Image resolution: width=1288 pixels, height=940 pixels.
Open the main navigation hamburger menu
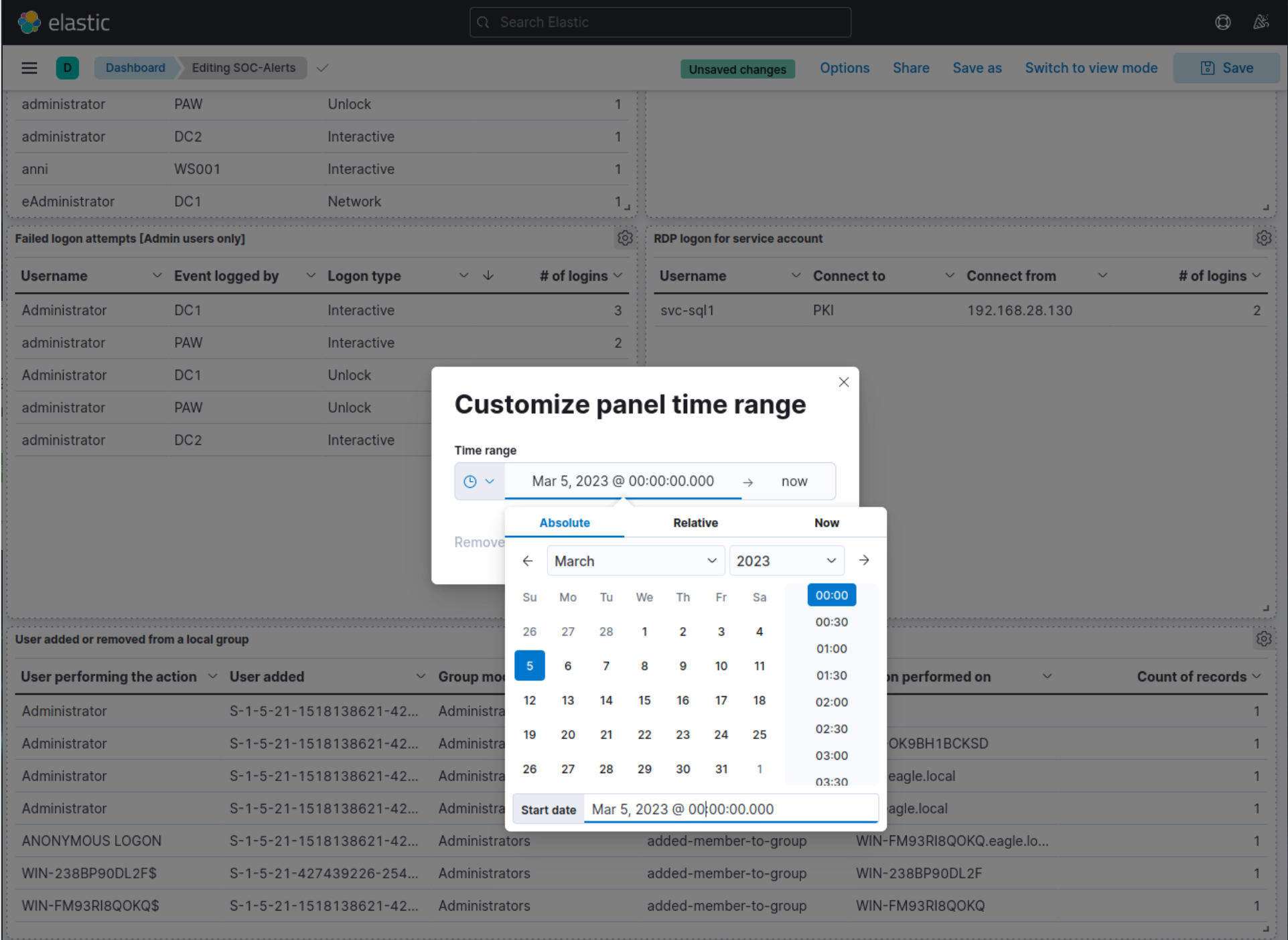(29, 68)
